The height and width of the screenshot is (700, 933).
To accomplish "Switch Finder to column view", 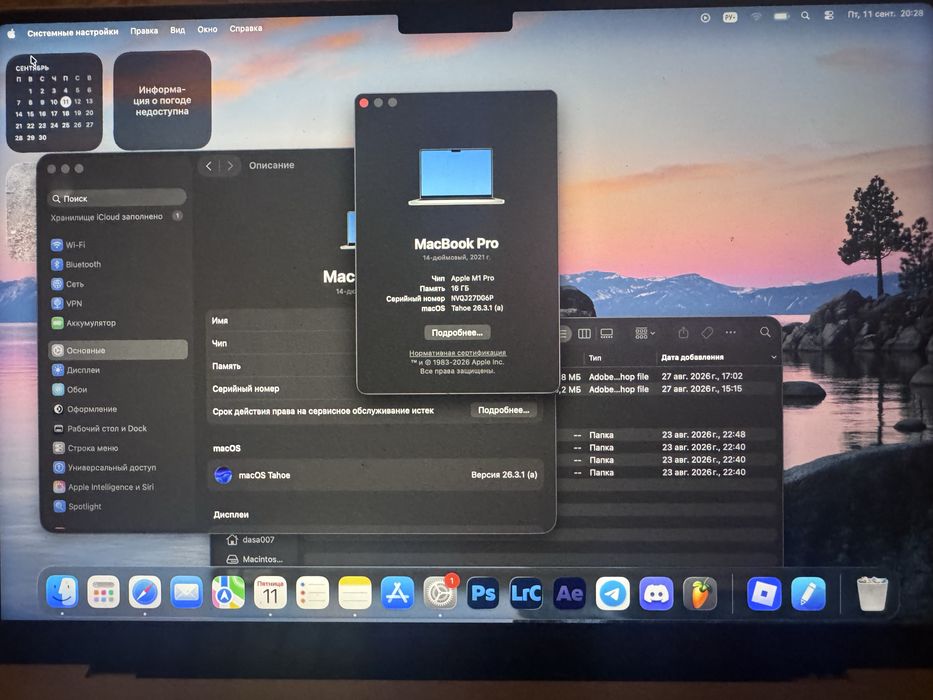I will [x=584, y=333].
